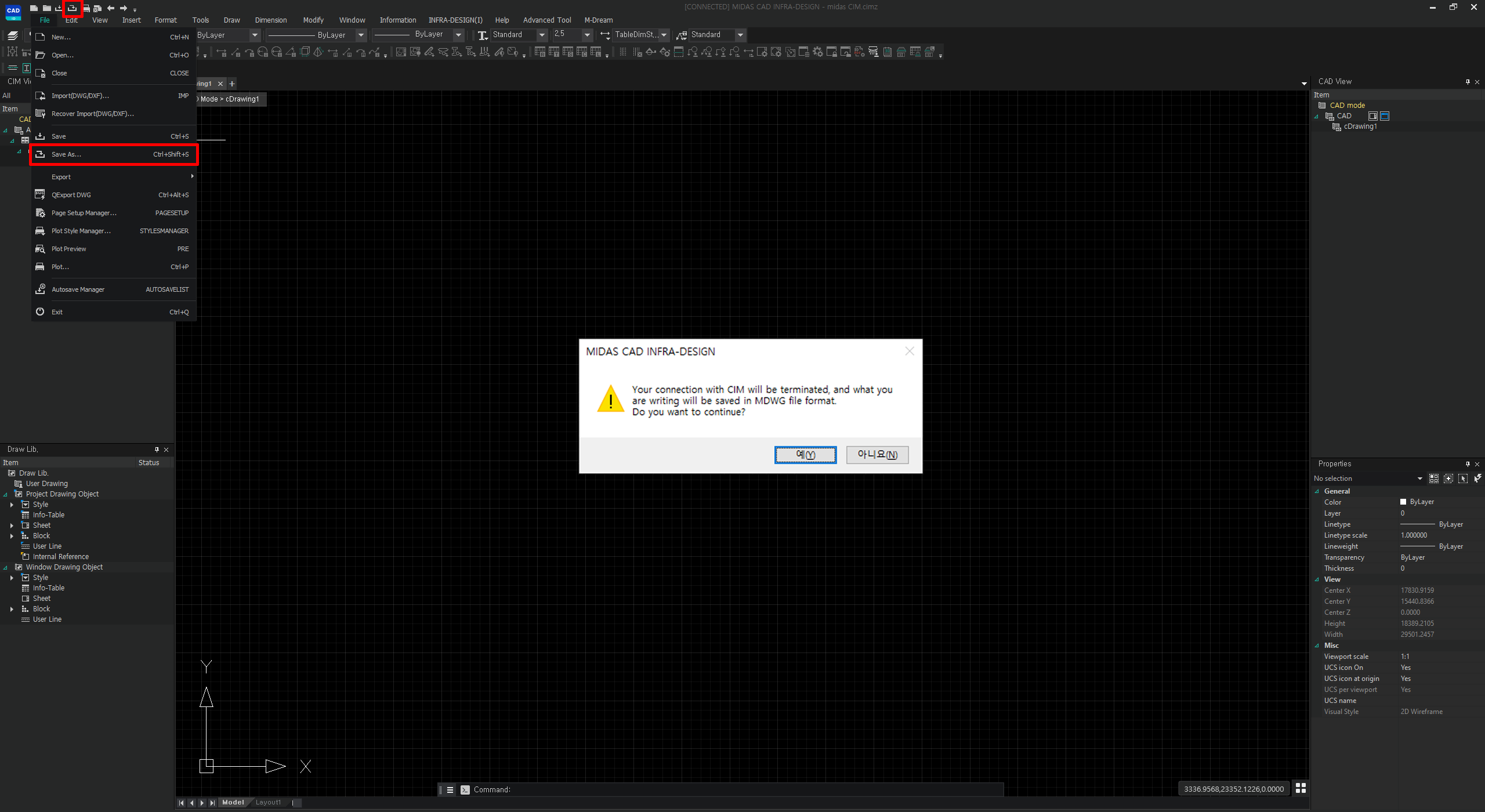Open the layer ByLayer dropdown
Image resolution: width=1485 pixels, height=812 pixels.
coord(254,35)
